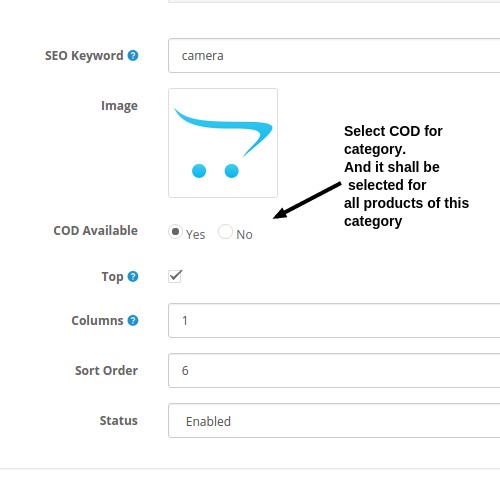Untick the Top checkbox
Viewport: 500px width, 500px height.
coord(175,276)
